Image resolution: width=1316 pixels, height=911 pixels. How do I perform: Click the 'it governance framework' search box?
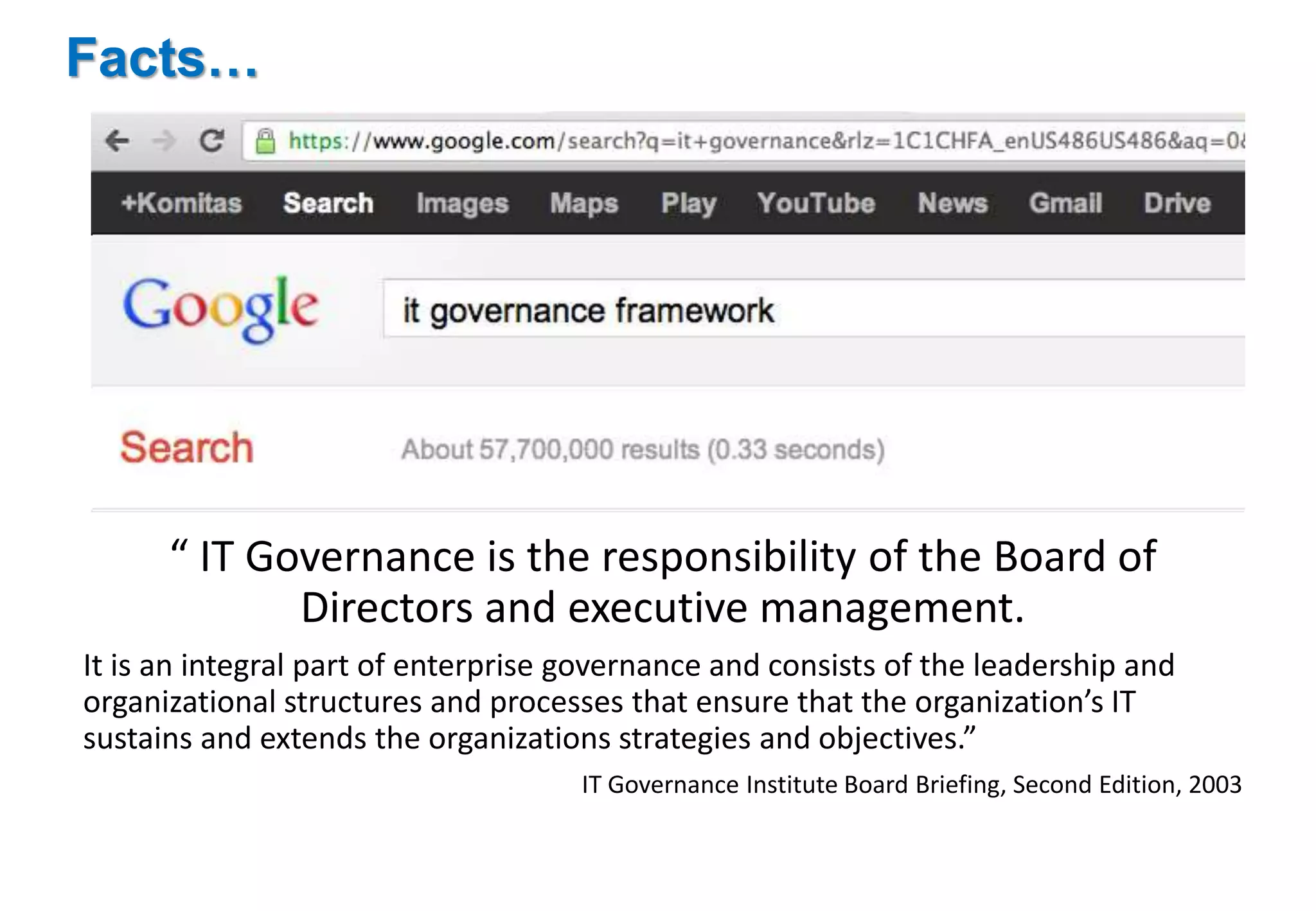[x=814, y=308]
